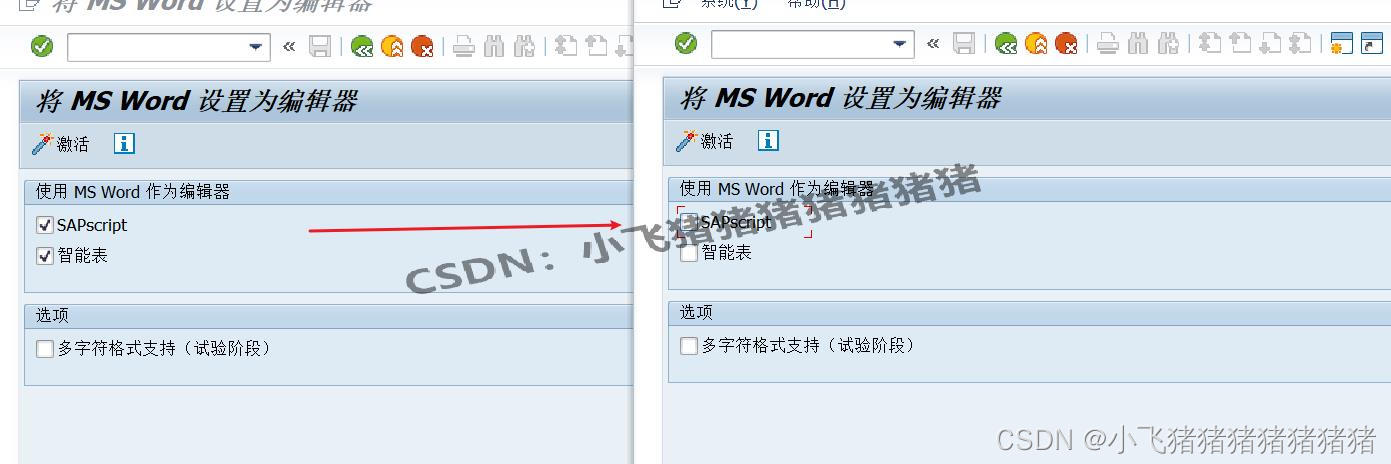Image resolution: width=1391 pixels, height=464 pixels.
Task: Click Find binoculars icon in left window
Action: point(494,46)
